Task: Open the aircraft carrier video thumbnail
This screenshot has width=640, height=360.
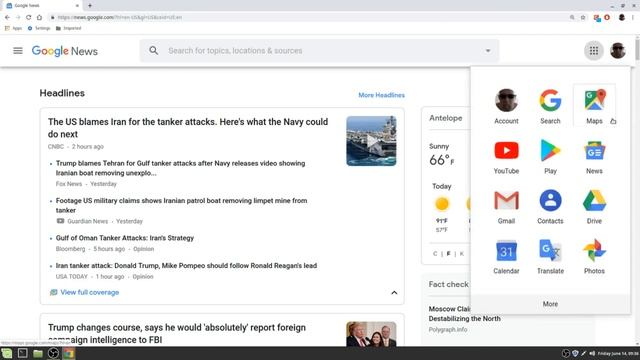Action: 371,141
